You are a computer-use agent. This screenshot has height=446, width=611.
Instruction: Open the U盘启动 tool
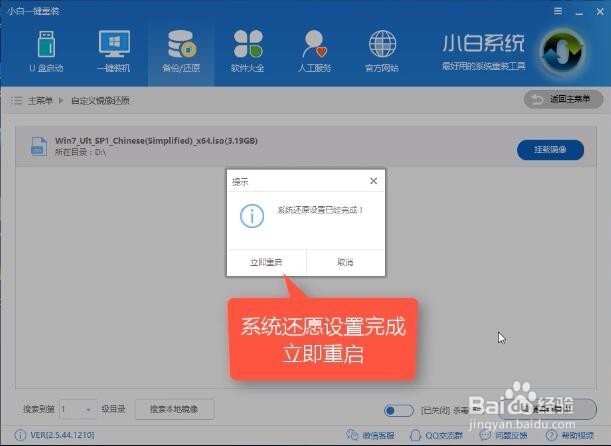(46, 51)
